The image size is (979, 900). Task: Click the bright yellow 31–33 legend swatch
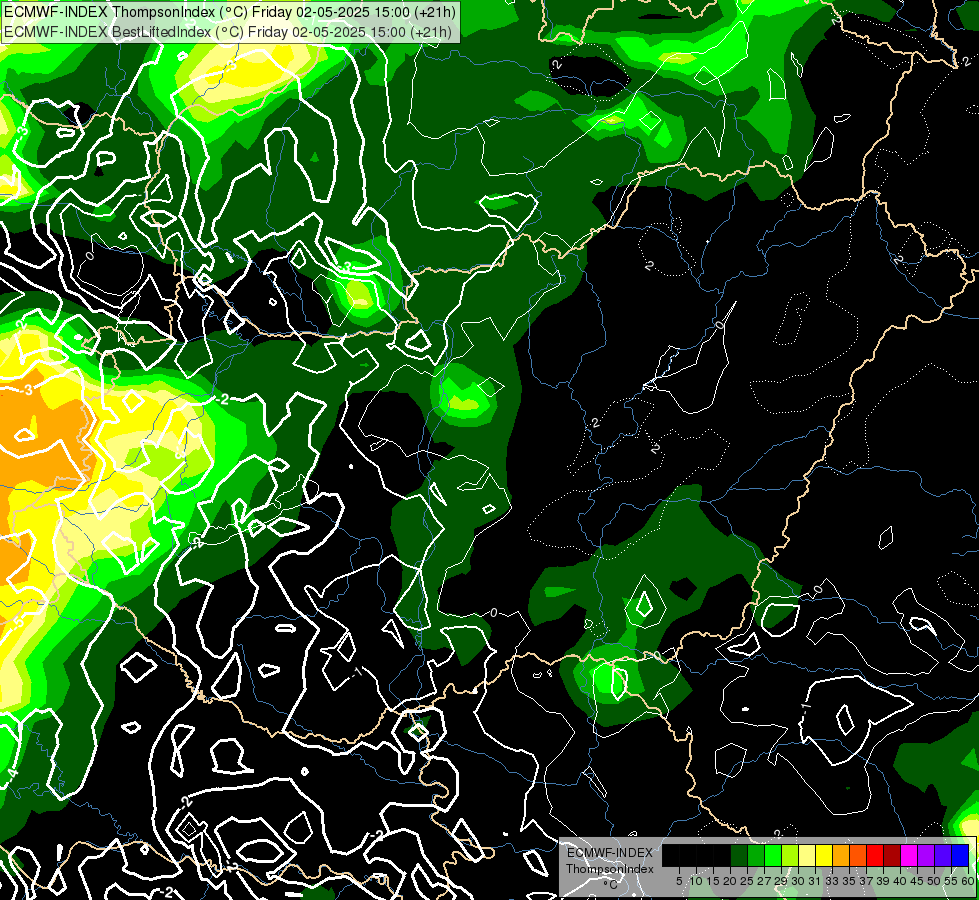point(824,855)
